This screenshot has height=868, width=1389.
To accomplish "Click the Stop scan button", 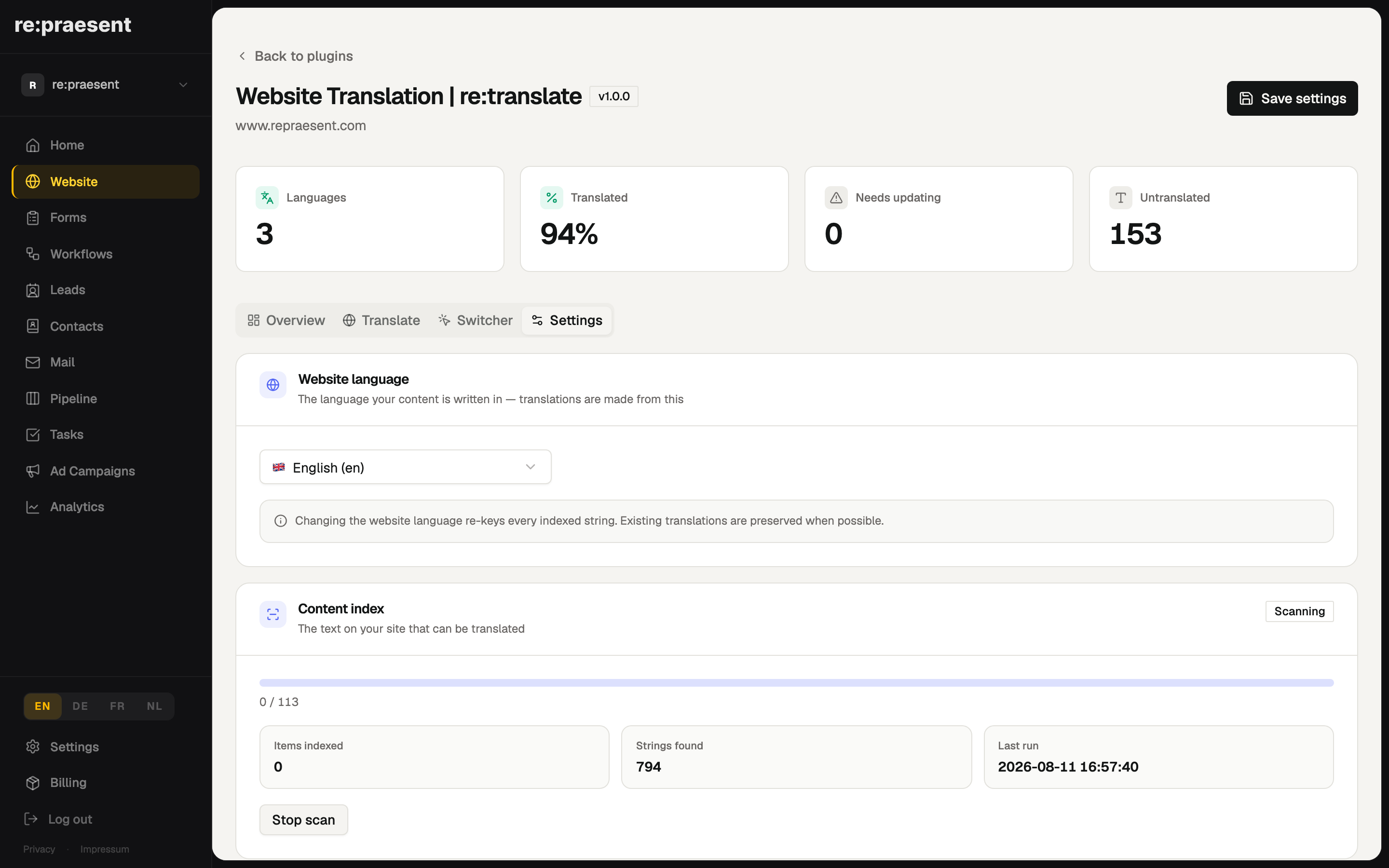I will [304, 820].
